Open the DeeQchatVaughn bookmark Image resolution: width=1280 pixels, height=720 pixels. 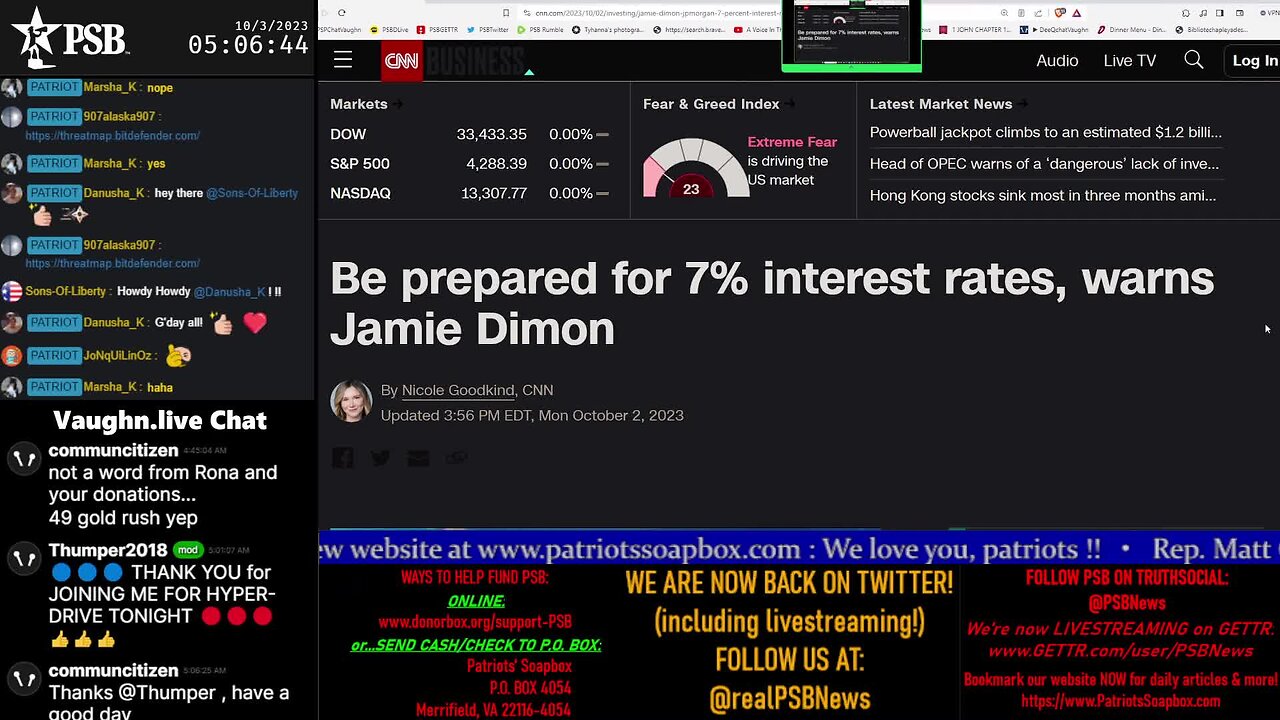1053,30
